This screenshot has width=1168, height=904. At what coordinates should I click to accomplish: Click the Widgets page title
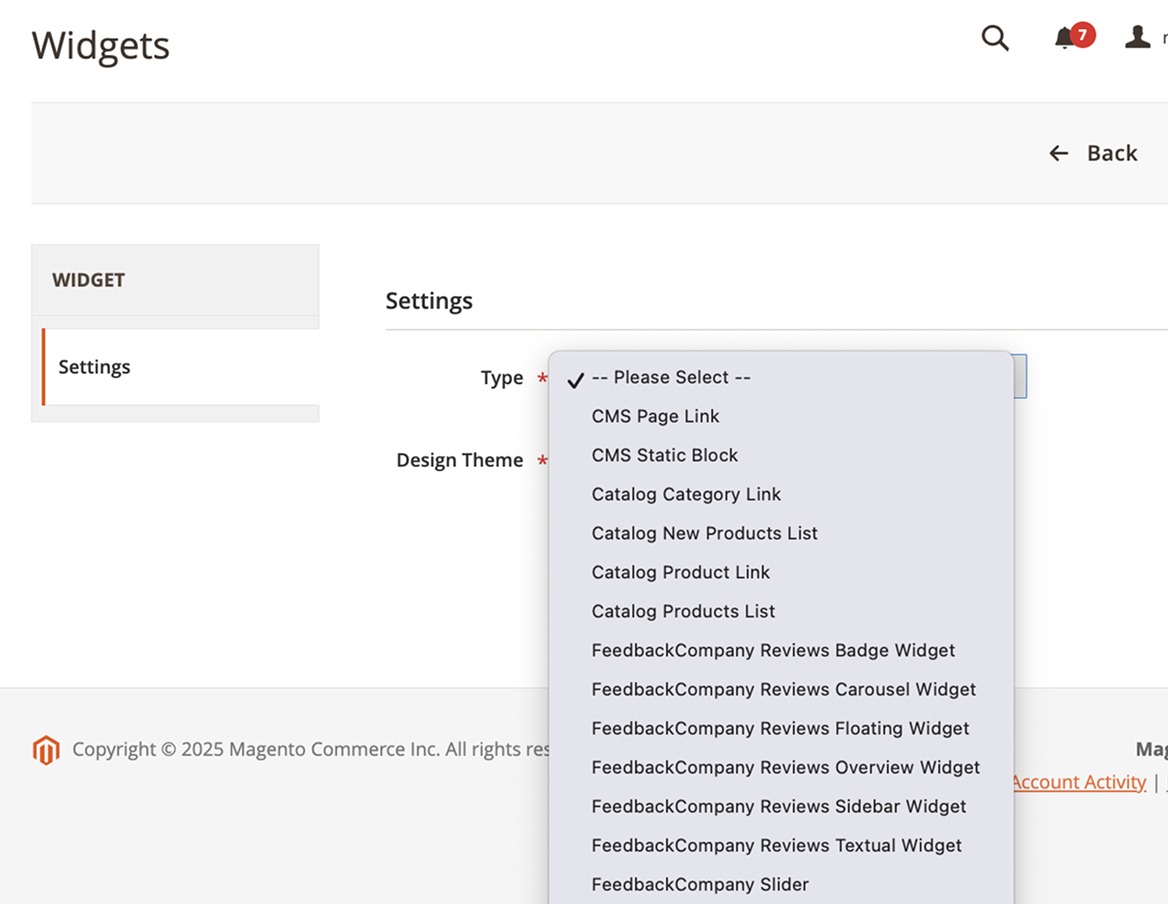click(x=101, y=45)
